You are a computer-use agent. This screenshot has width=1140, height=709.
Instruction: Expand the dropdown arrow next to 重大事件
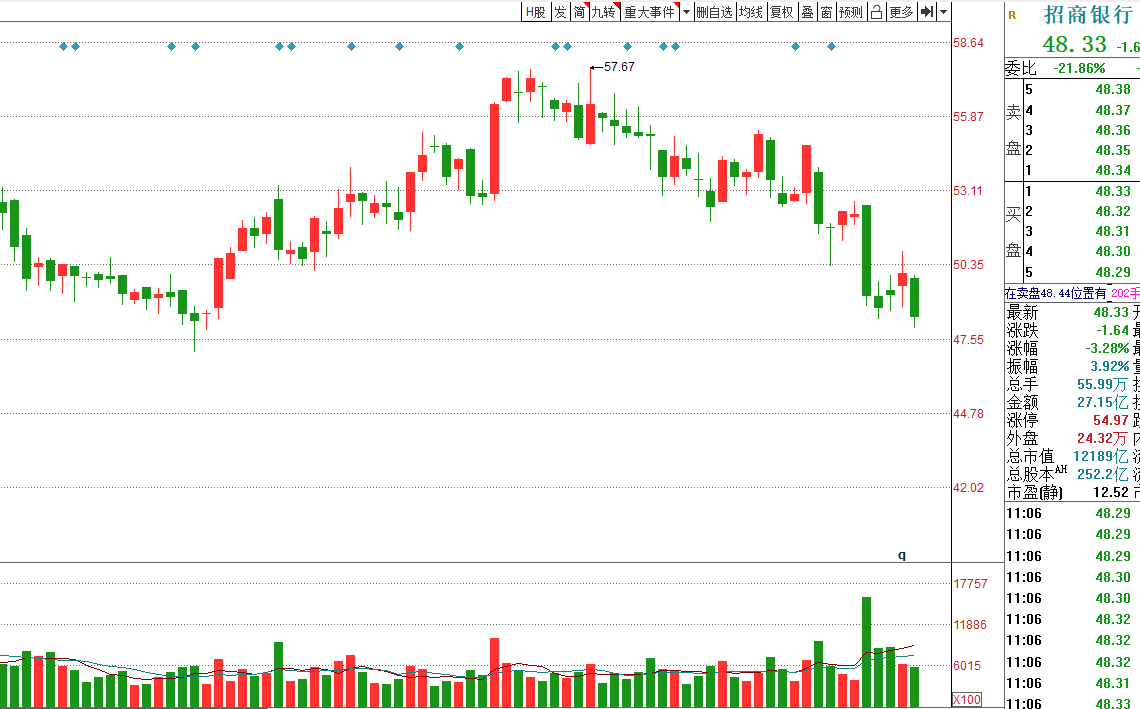(x=686, y=12)
